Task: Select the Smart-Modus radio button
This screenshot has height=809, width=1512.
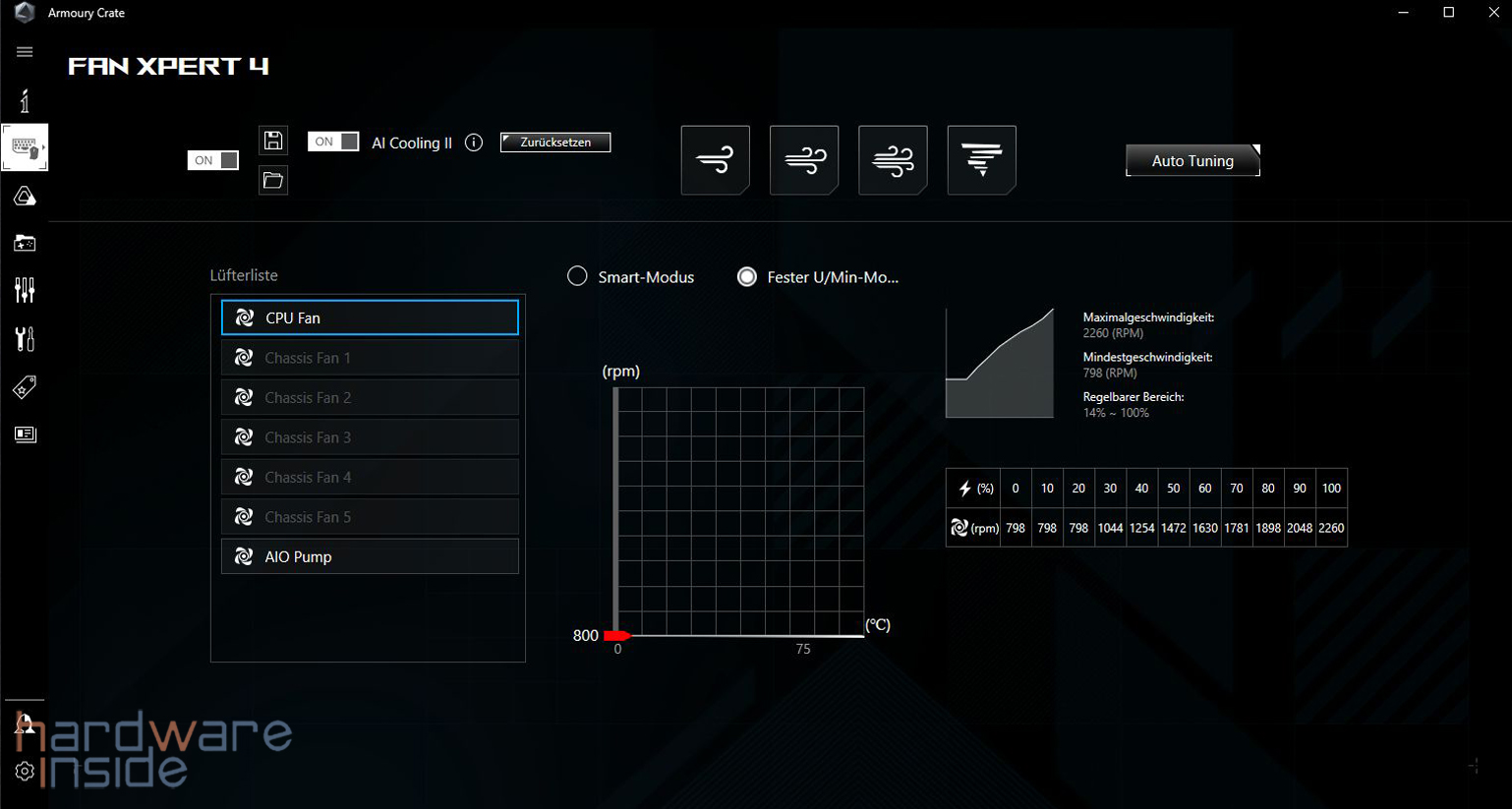Action: point(577,276)
